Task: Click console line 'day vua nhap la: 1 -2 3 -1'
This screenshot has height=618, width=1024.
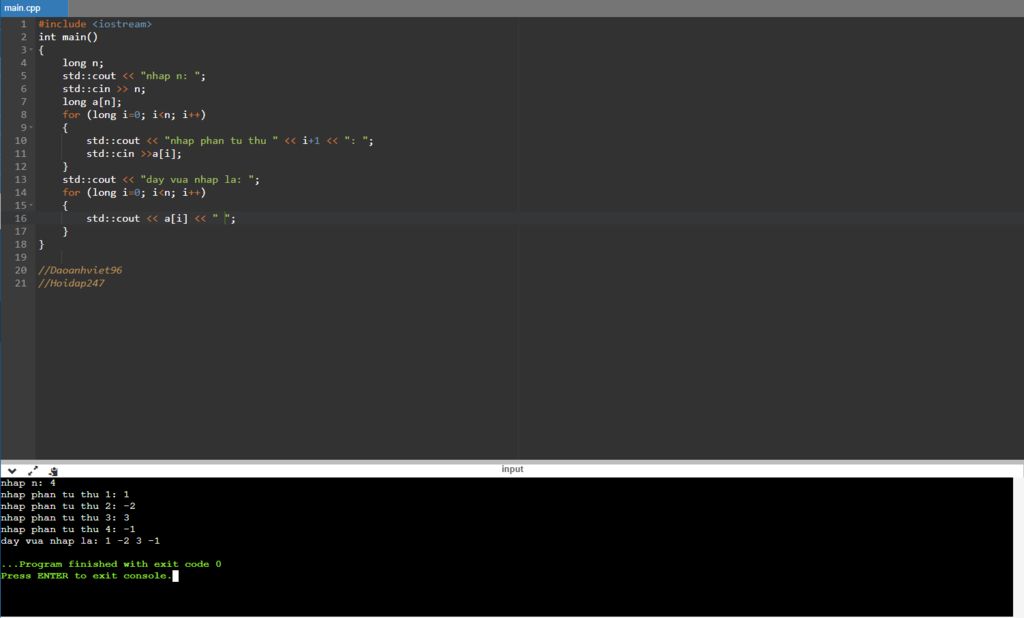Action: (x=80, y=541)
